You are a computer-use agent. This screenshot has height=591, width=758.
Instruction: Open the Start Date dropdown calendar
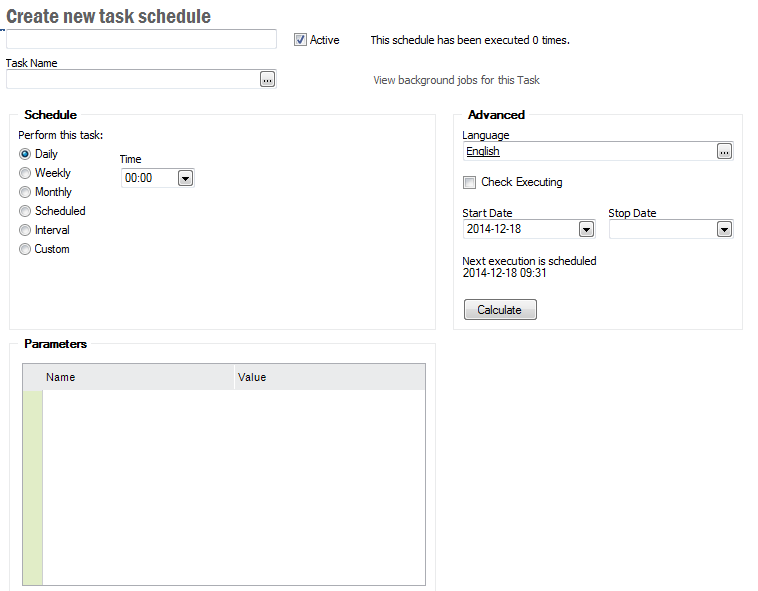click(x=586, y=229)
